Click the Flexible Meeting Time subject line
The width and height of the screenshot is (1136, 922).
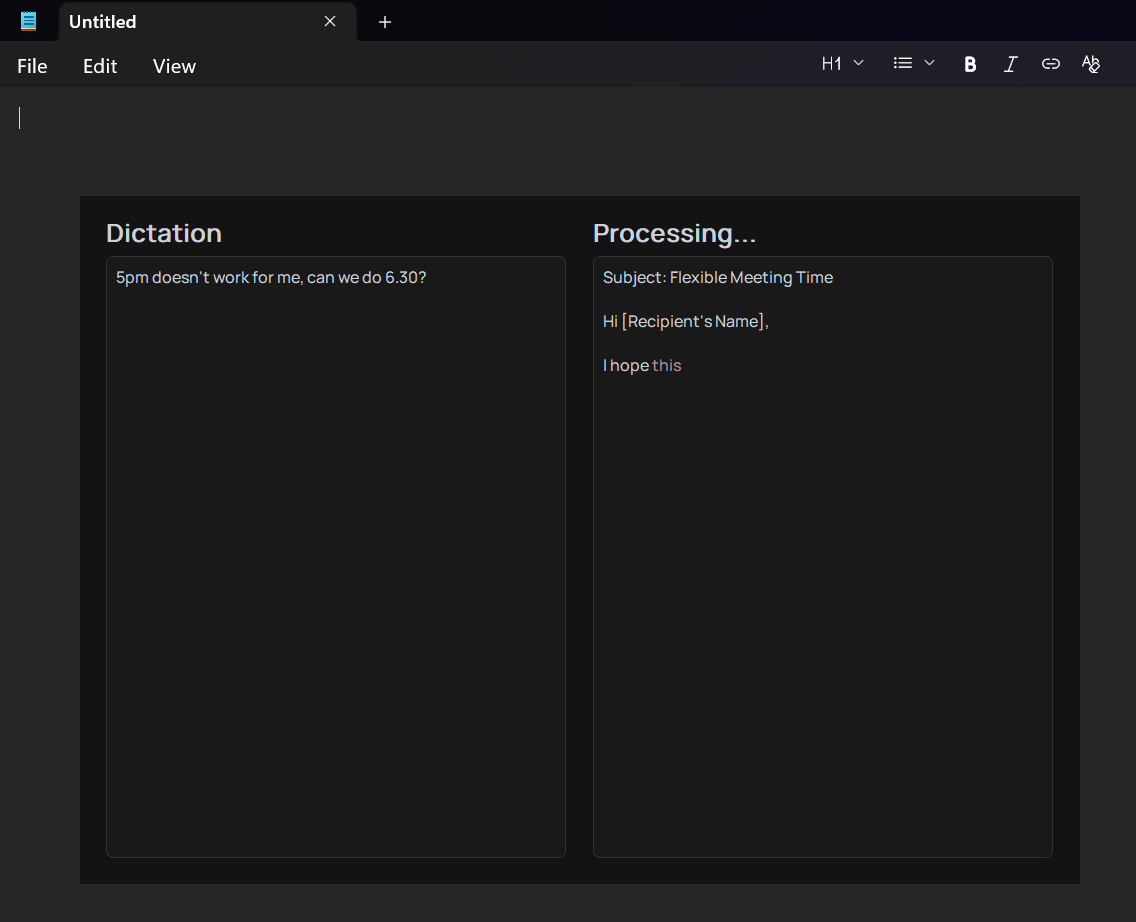click(718, 277)
